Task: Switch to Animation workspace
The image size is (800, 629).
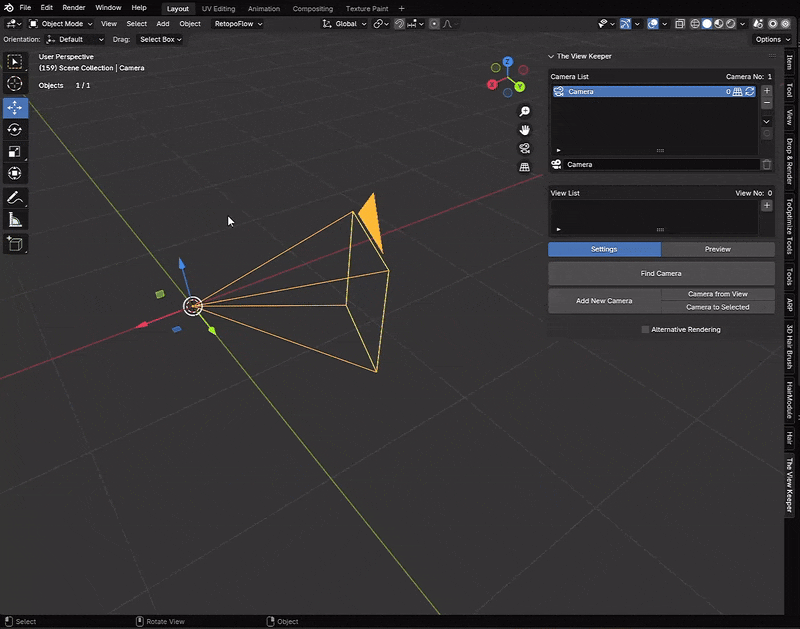Action: pos(264,9)
